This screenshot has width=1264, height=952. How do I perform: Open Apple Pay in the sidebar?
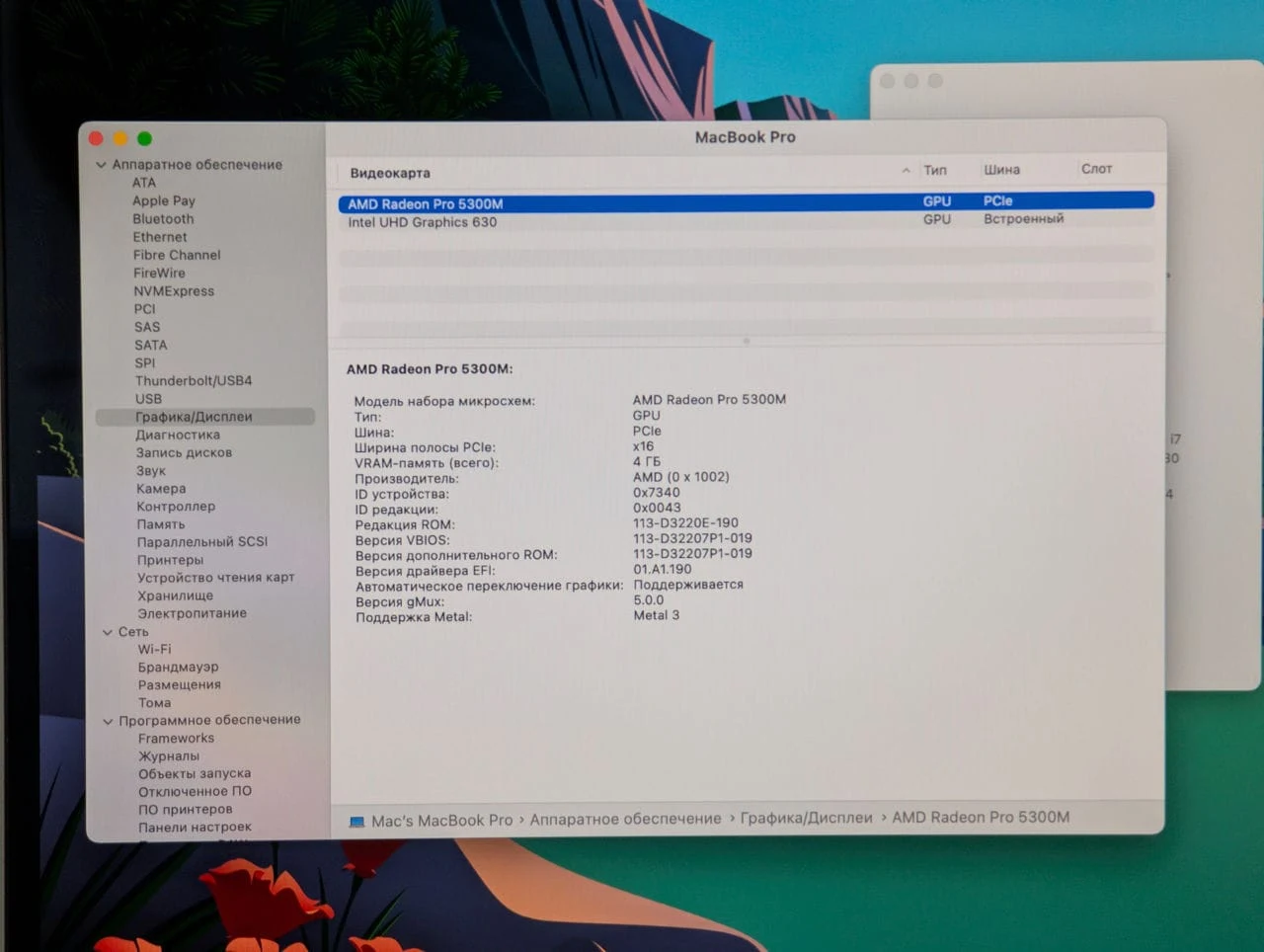(164, 200)
